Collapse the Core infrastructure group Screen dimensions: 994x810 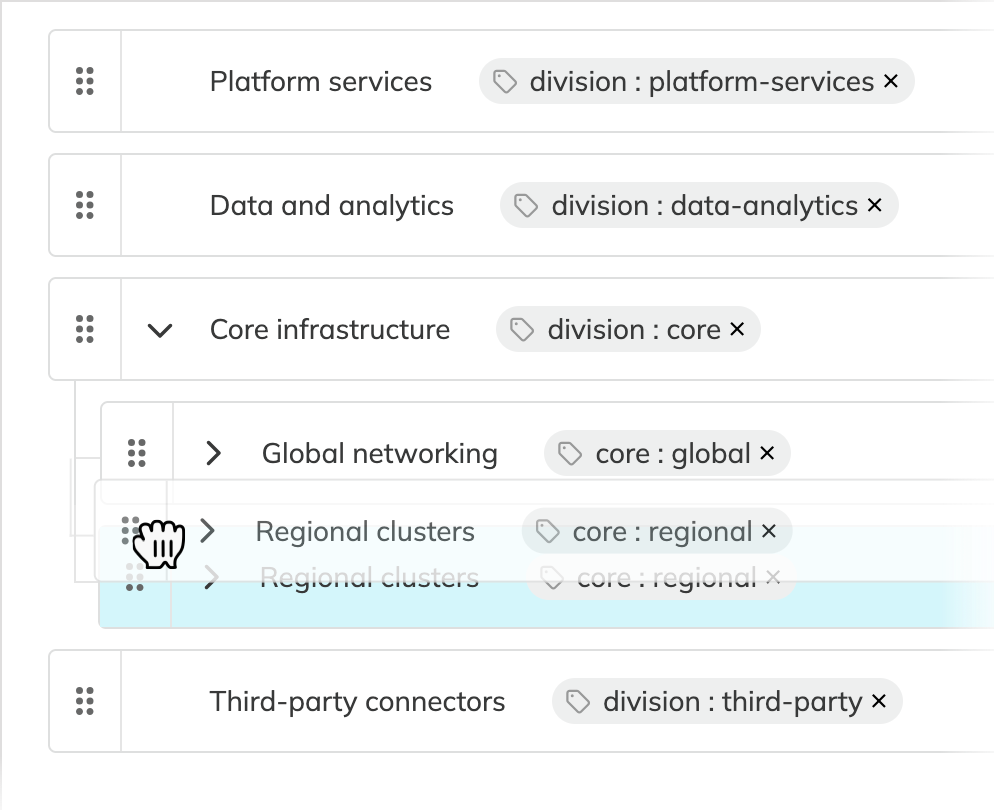[x=160, y=329]
